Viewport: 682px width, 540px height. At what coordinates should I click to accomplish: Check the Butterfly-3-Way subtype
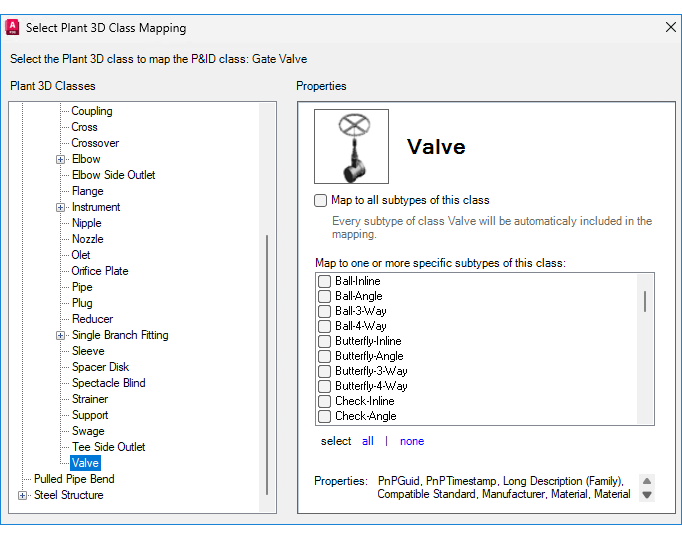point(324,371)
